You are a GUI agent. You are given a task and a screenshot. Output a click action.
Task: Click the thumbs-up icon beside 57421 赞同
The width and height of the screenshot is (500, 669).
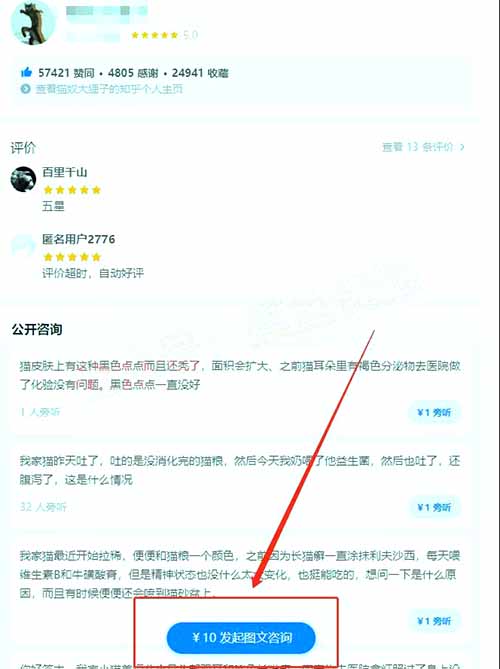coord(26,72)
